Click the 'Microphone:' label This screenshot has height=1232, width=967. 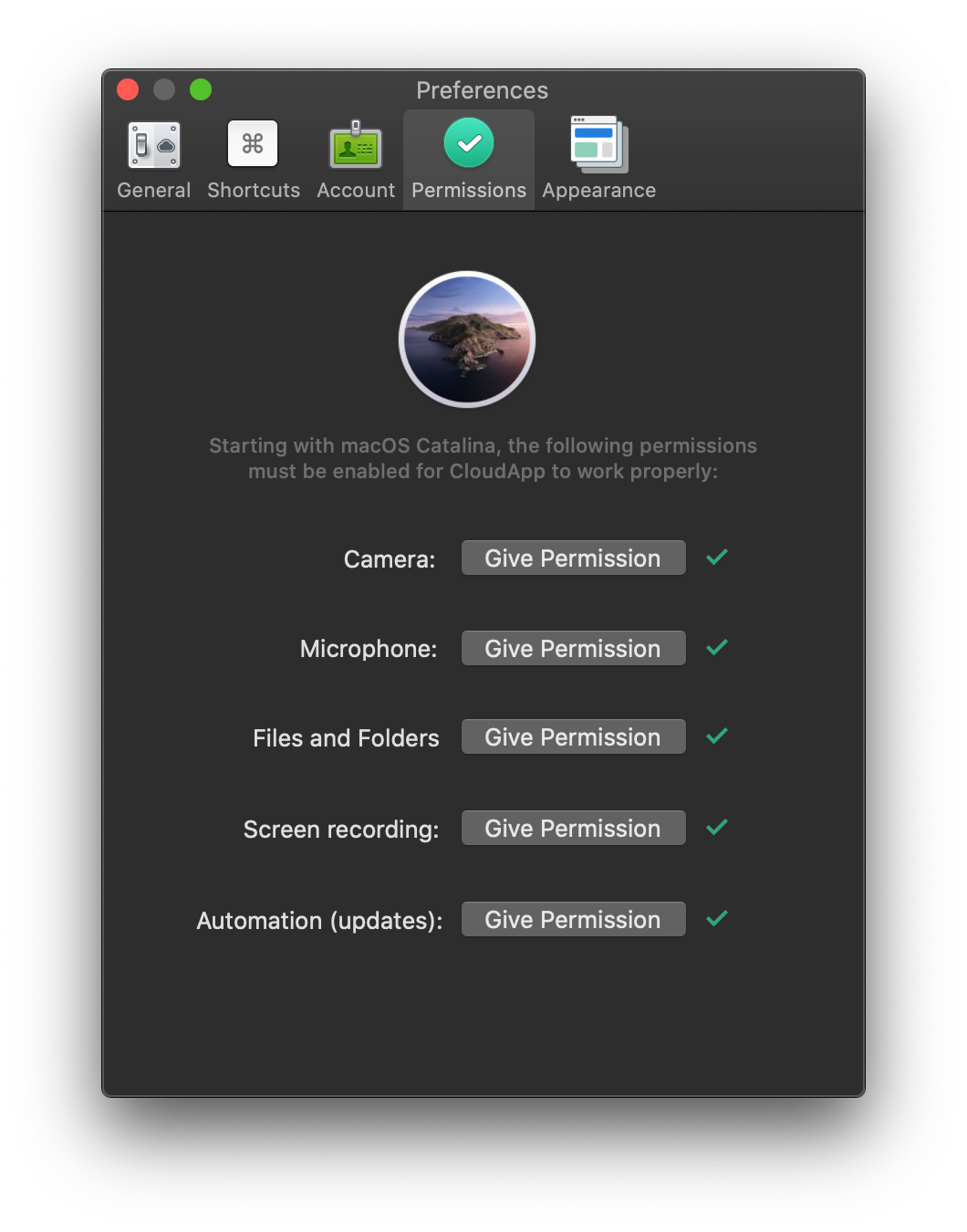[369, 649]
